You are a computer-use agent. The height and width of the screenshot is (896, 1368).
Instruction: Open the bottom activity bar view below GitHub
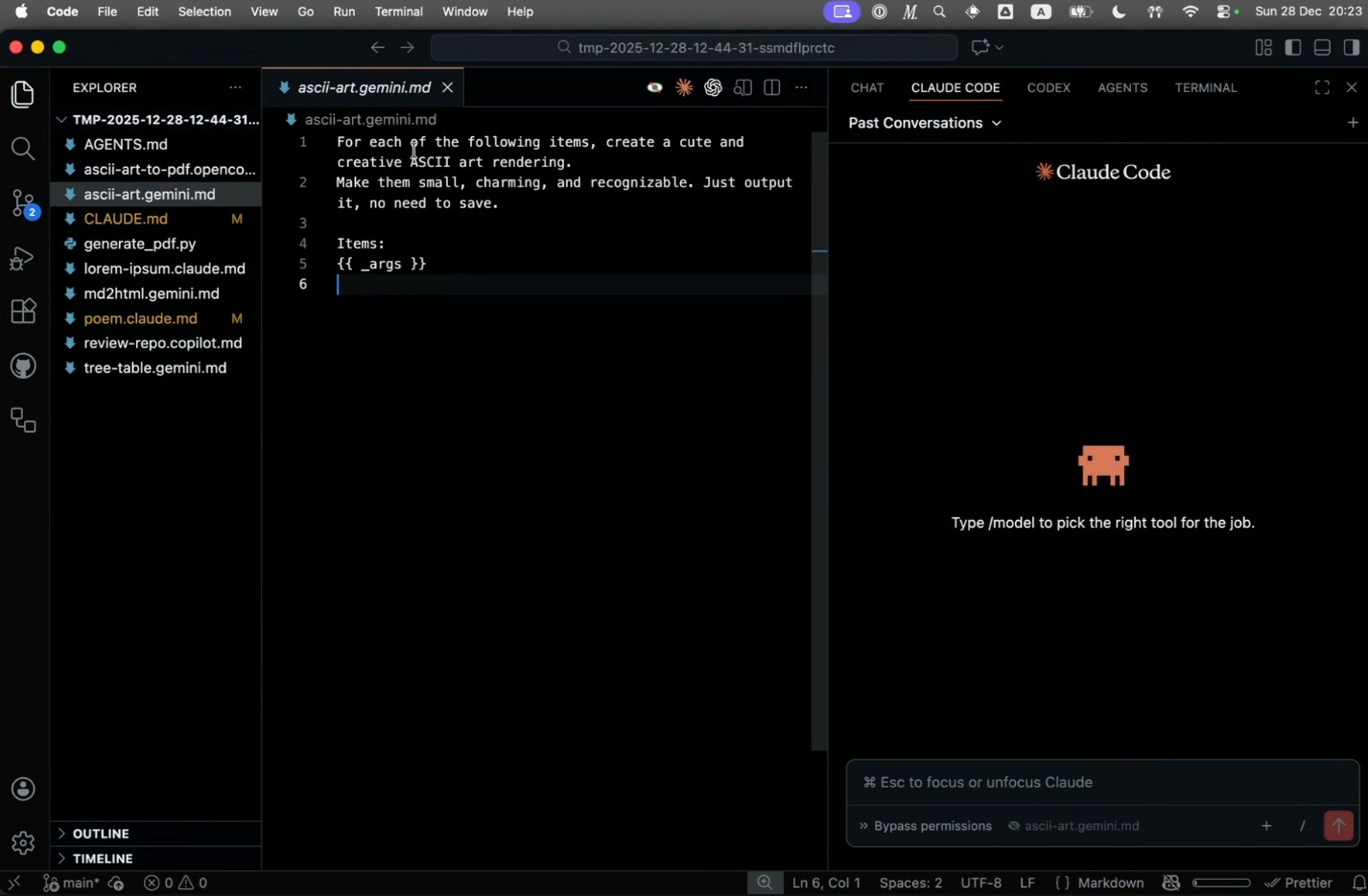pos(23,420)
